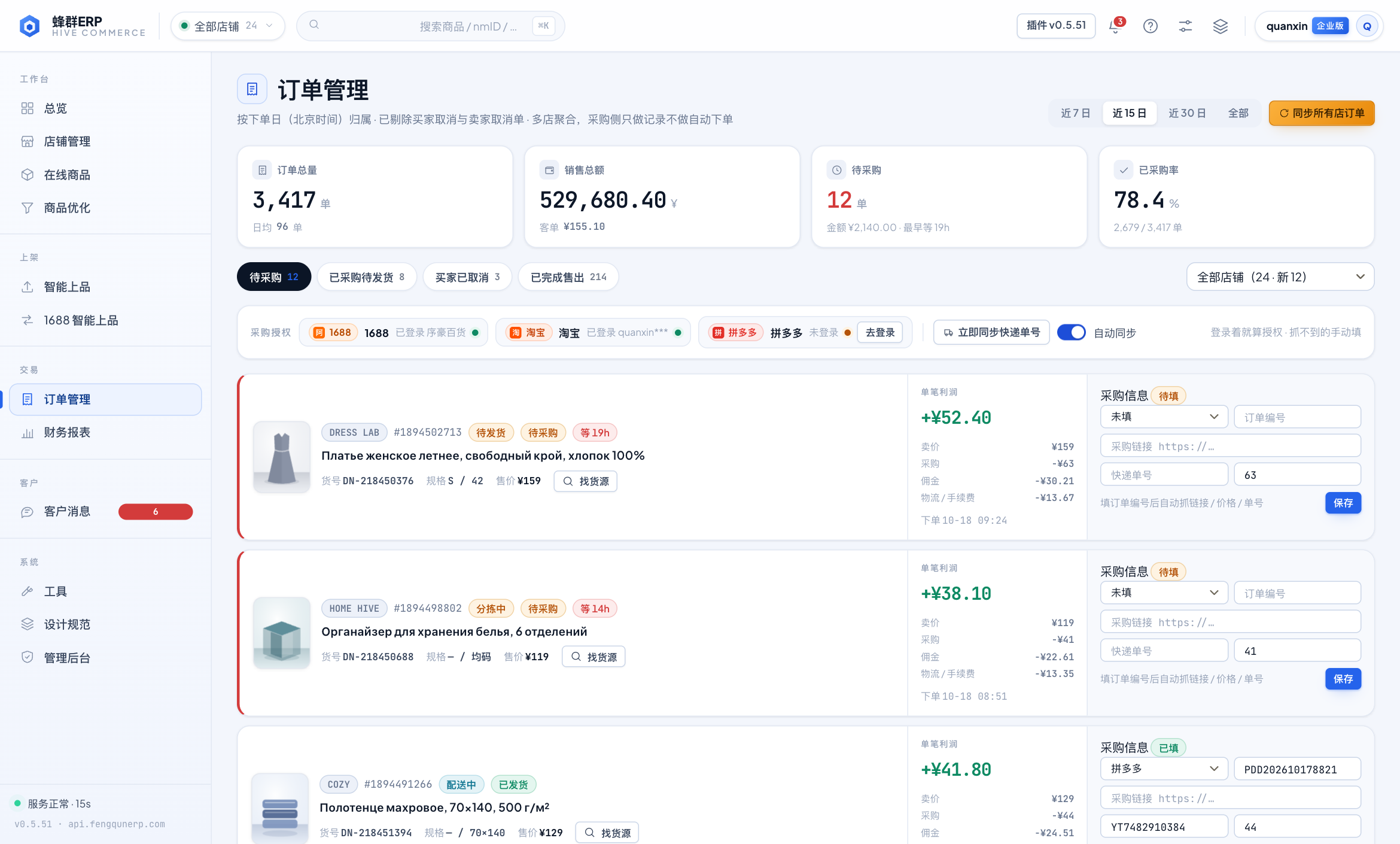
Task: Open the storage organizer product thumbnail
Action: pyautogui.click(x=282, y=633)
